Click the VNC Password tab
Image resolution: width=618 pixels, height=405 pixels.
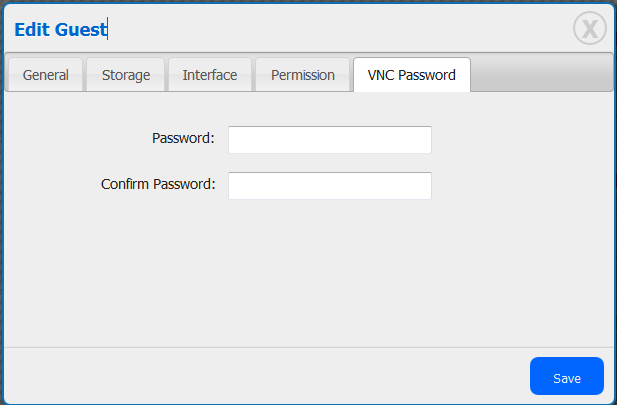tap(412, 75)
